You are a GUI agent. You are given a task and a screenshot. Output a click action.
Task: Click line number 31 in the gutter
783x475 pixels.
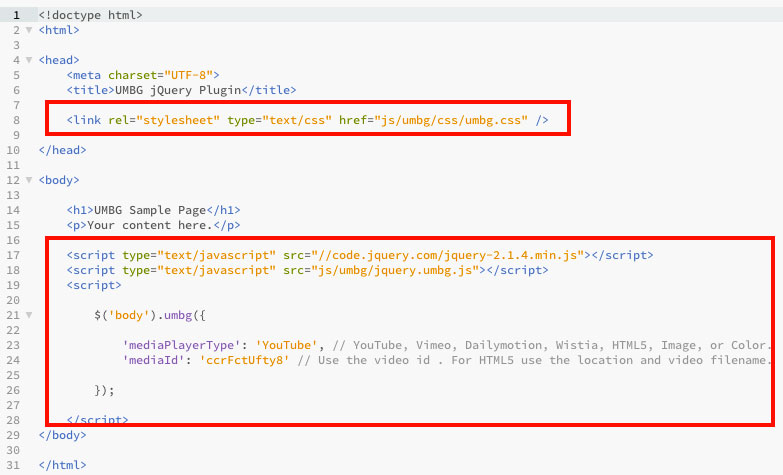13,465
